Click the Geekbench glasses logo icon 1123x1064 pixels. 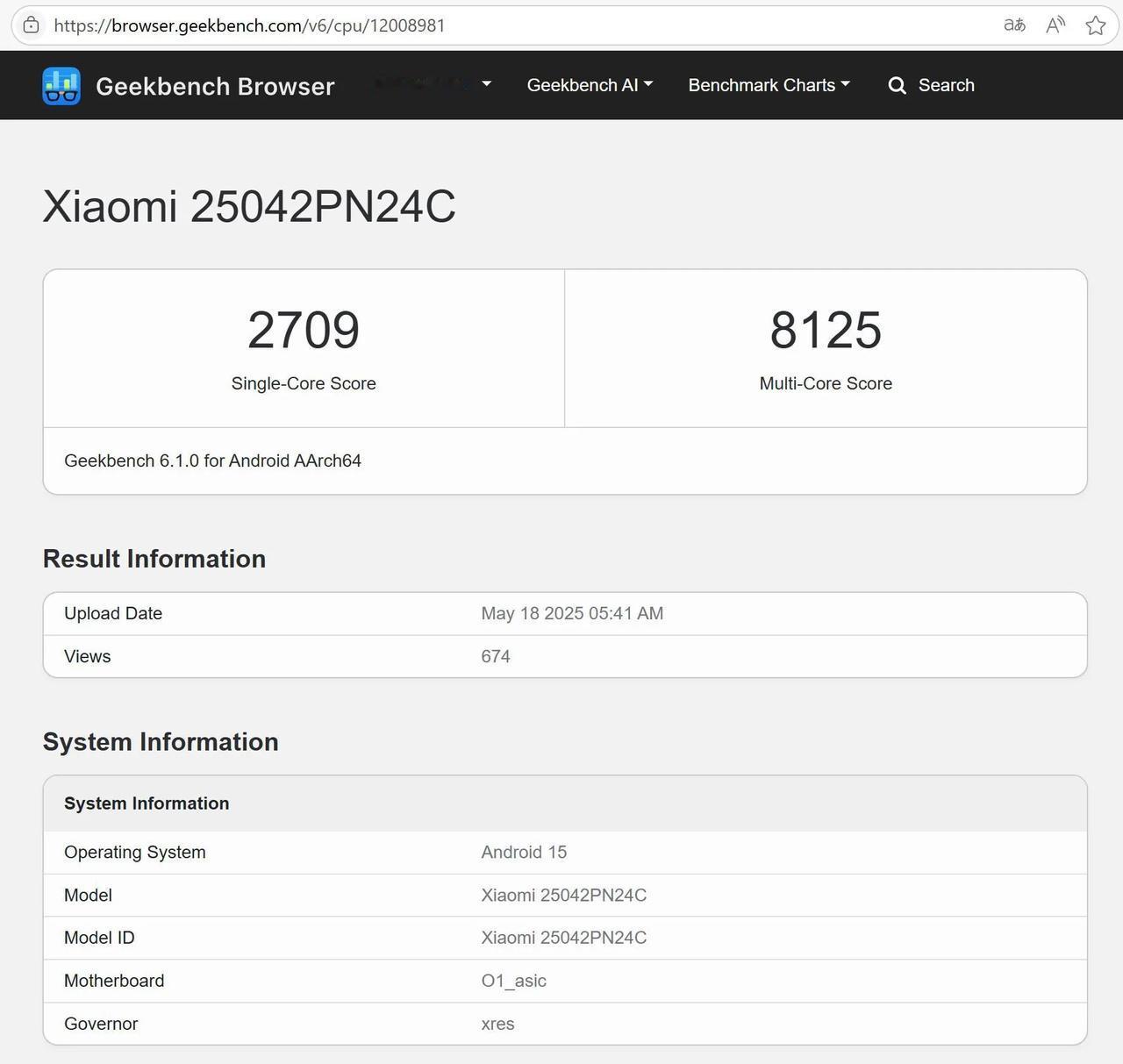[61, 86]
